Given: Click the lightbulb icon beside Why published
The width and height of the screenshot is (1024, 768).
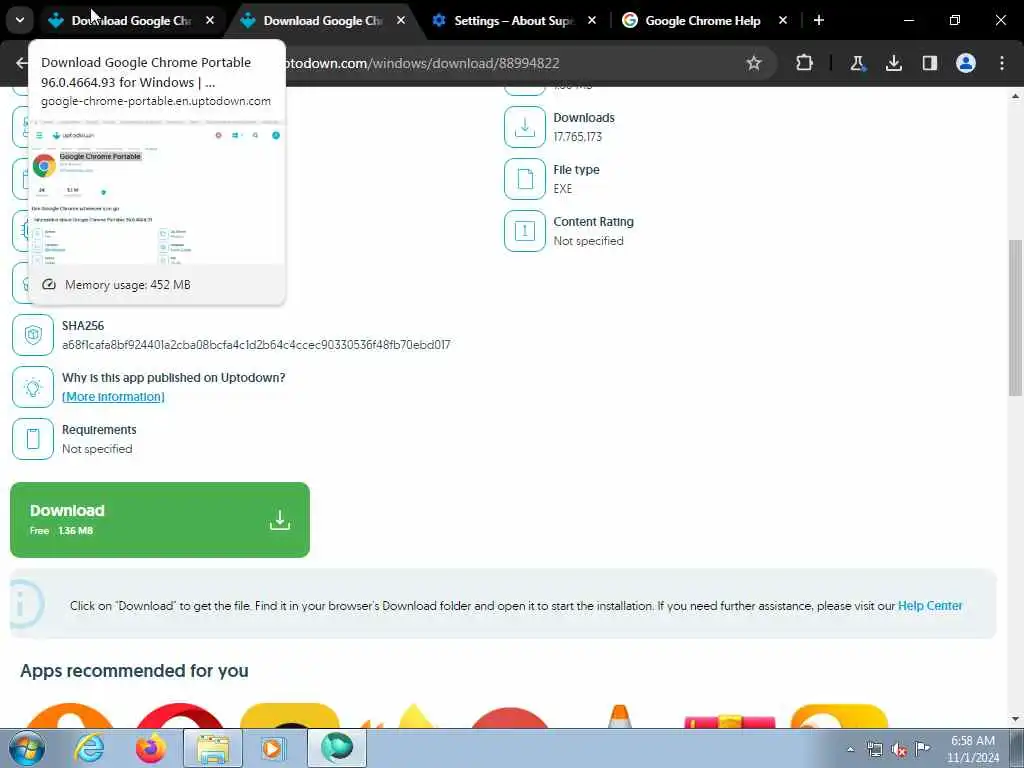Looking at the screenshot, I should pyautogui.click(x=33, y=387).
